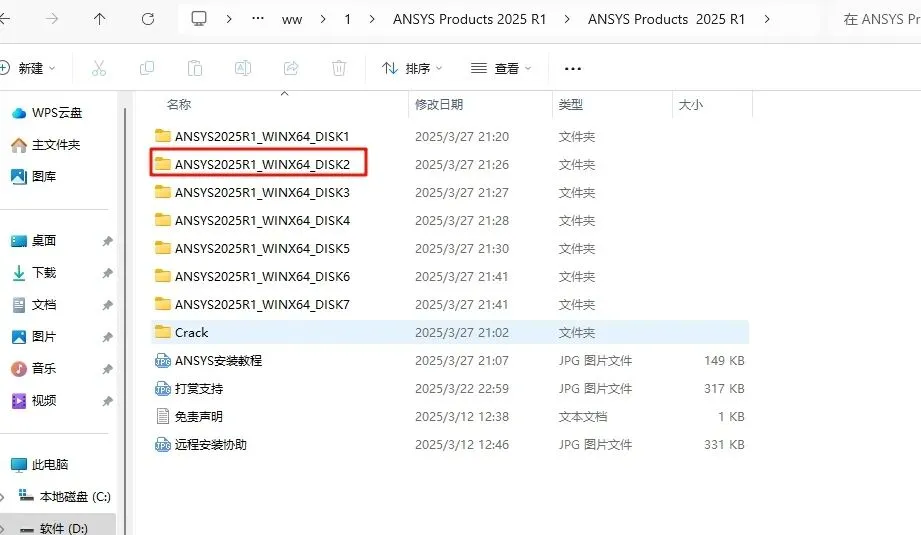
Task: Sort by the 修改日期 column header
Action: [439, 105]
